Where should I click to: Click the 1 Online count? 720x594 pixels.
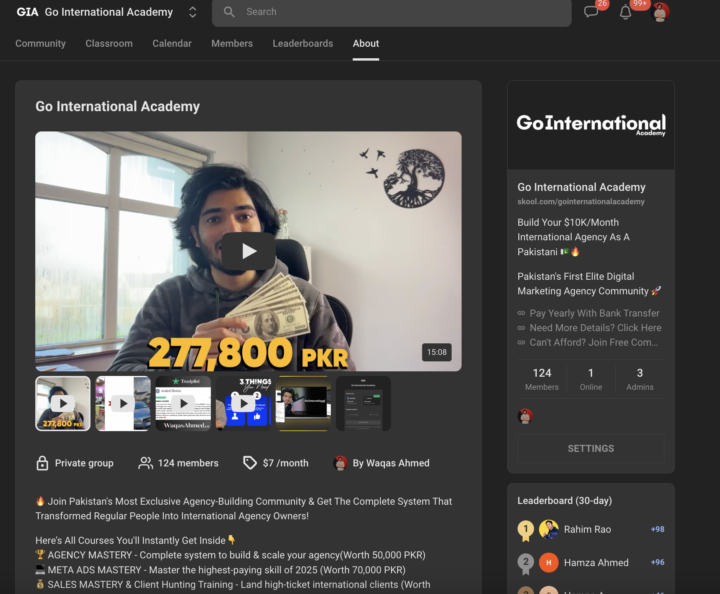tap(591, 379)
